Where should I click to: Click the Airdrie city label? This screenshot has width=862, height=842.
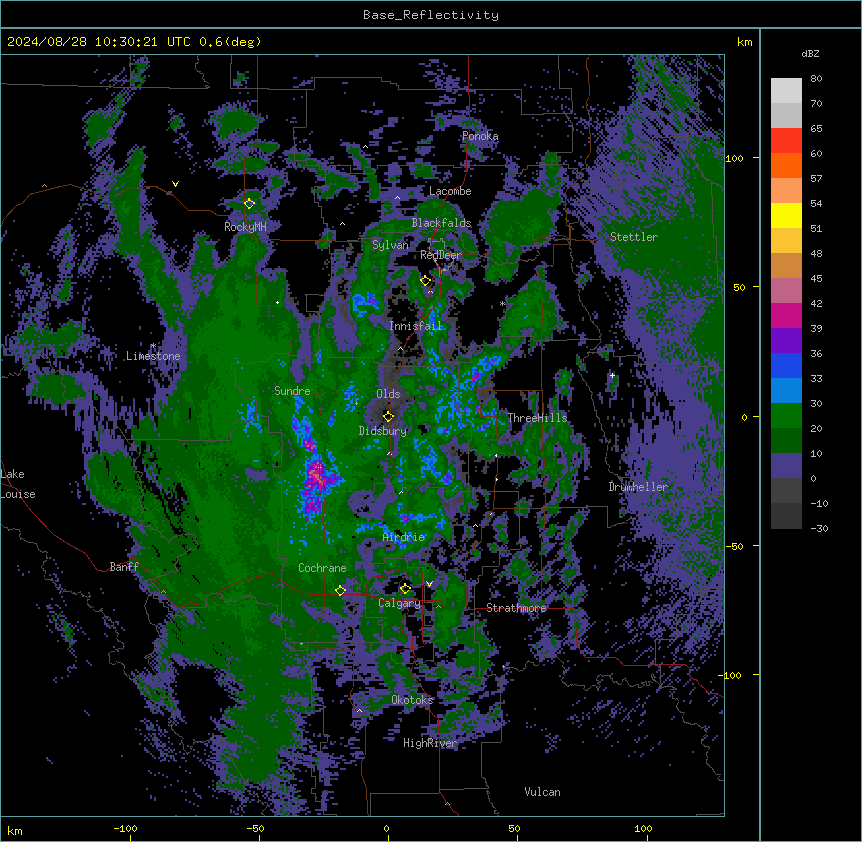coord(404,537)
